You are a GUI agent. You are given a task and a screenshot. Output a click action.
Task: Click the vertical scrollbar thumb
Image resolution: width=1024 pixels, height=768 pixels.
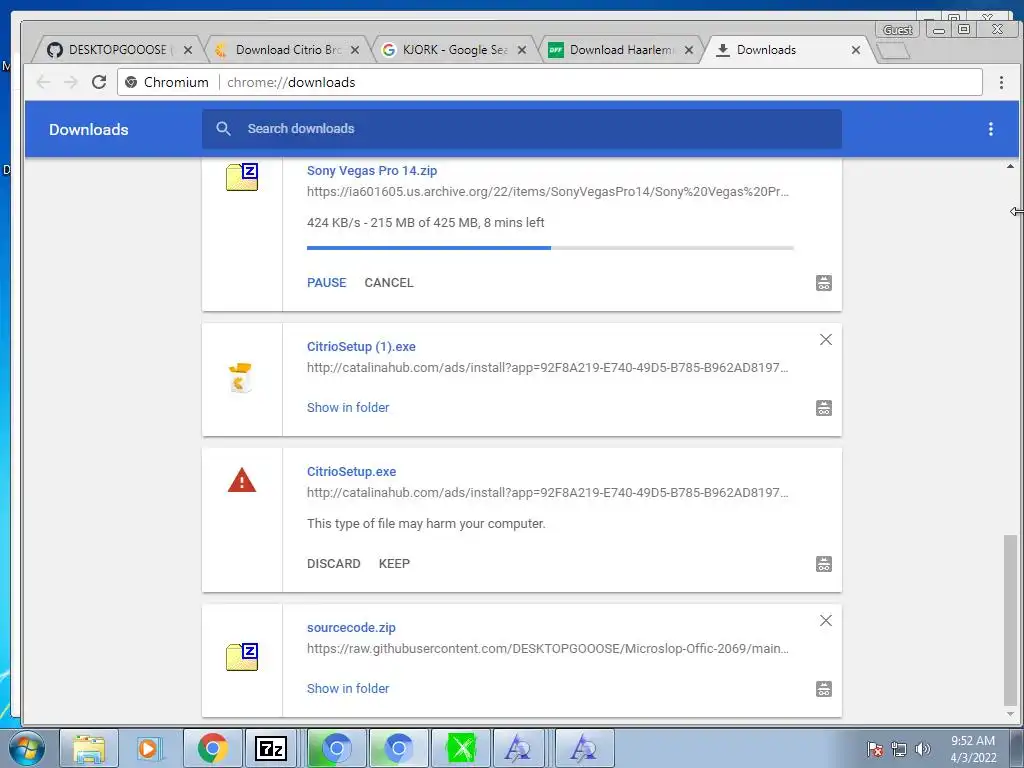(1010, 620)
